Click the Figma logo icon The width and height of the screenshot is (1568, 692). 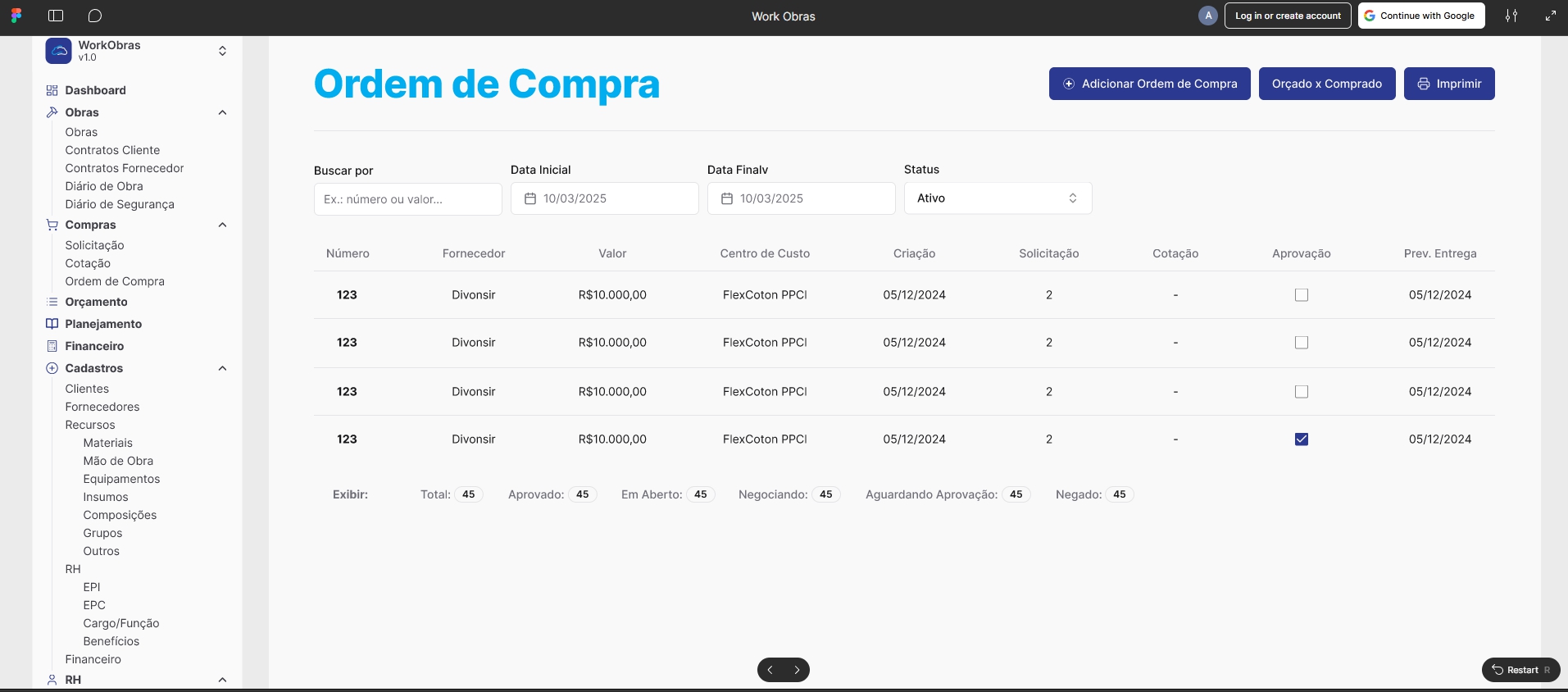point(16,16)
